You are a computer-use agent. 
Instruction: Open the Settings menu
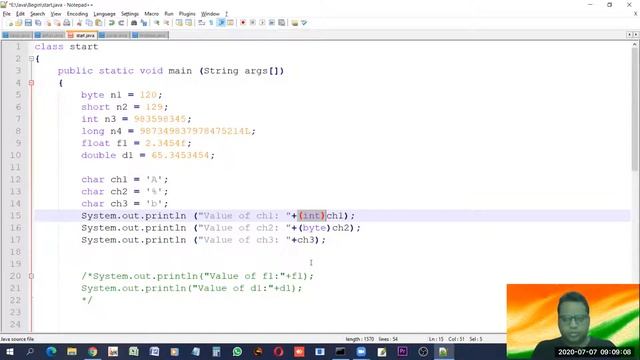[130, 14]
